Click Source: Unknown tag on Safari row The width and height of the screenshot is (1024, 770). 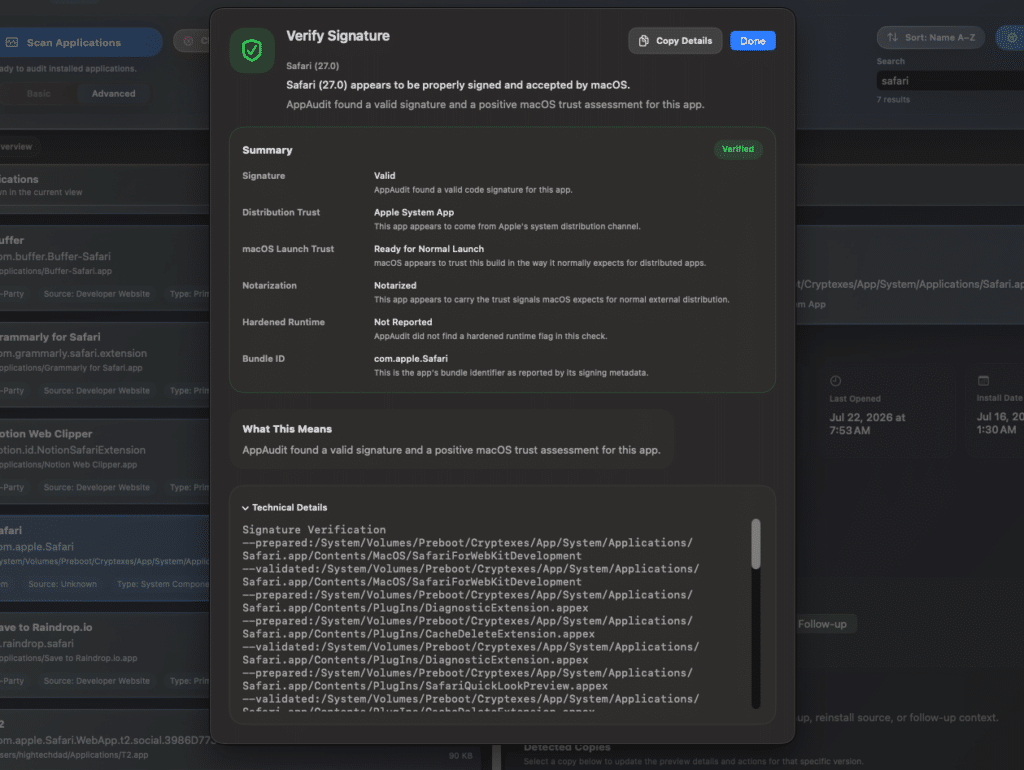[62, 585]
